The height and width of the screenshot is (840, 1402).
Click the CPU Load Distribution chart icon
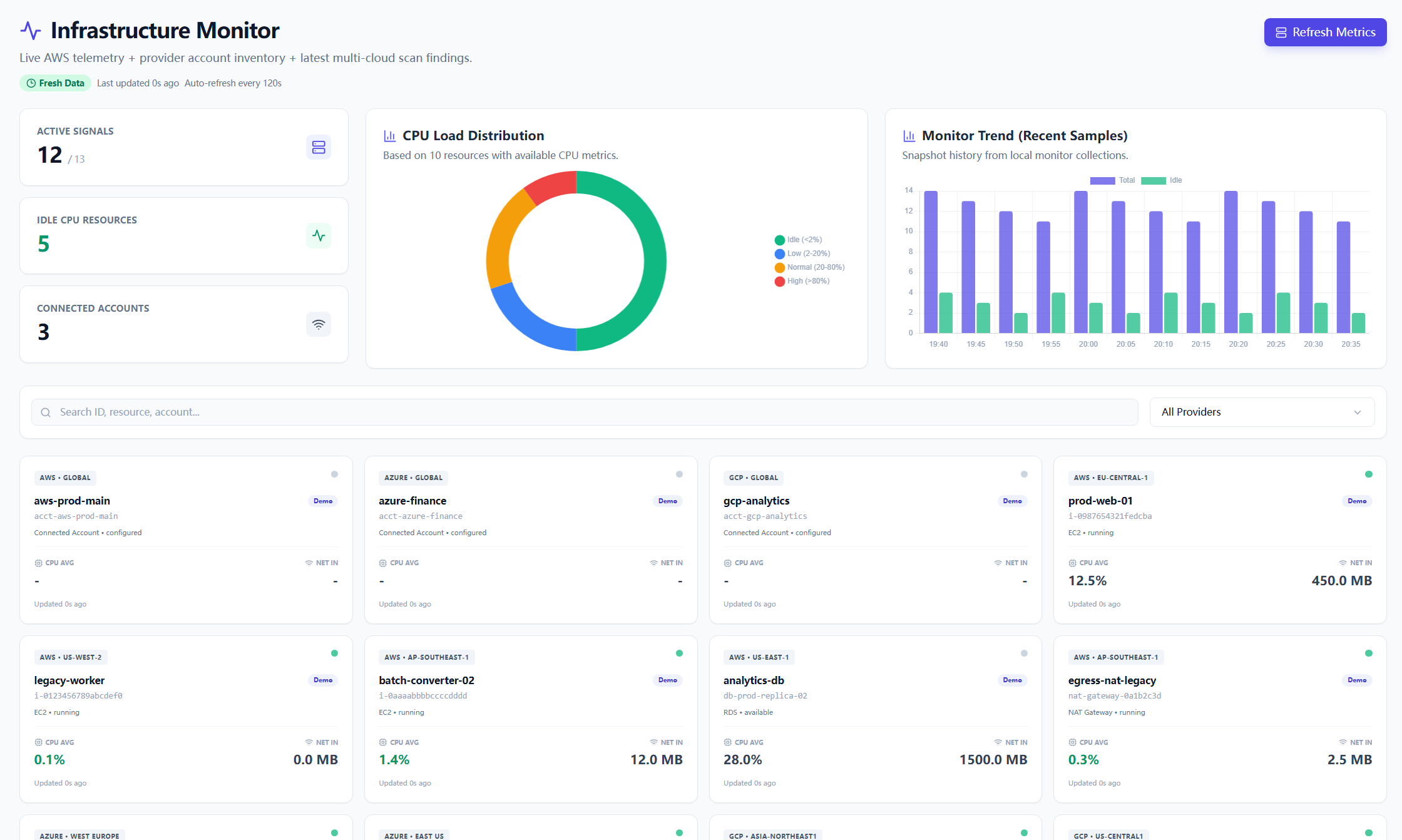pos(390,135)
